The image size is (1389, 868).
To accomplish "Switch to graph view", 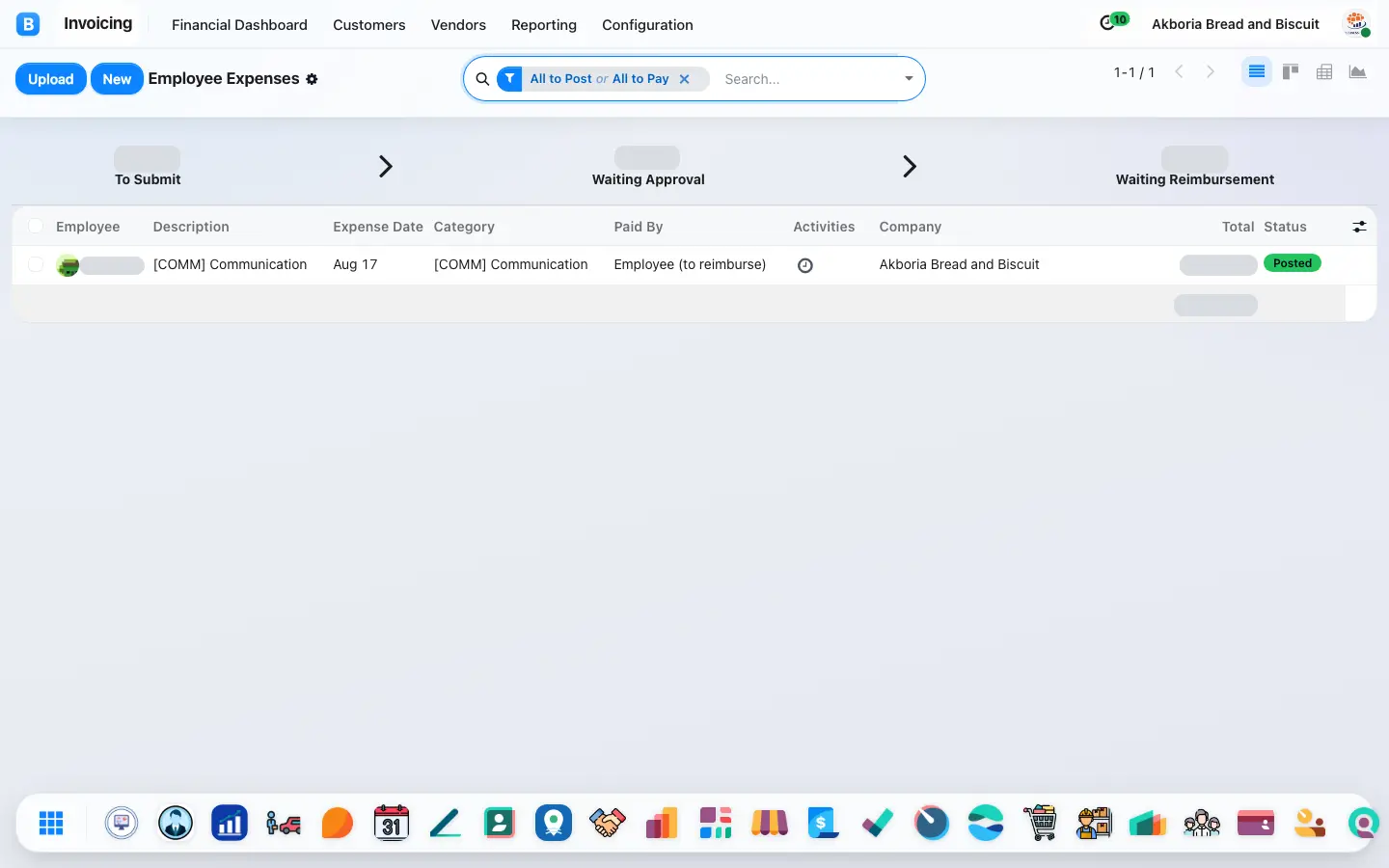I will coord(1358,72).
